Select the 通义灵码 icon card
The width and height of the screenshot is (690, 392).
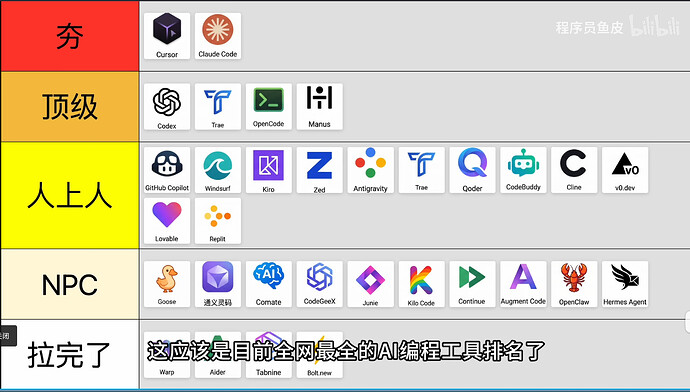pos(218,284)
